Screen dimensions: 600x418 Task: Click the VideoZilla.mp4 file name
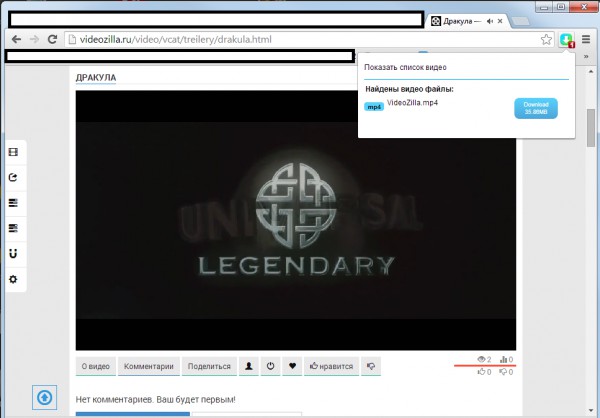pos(412,103)
